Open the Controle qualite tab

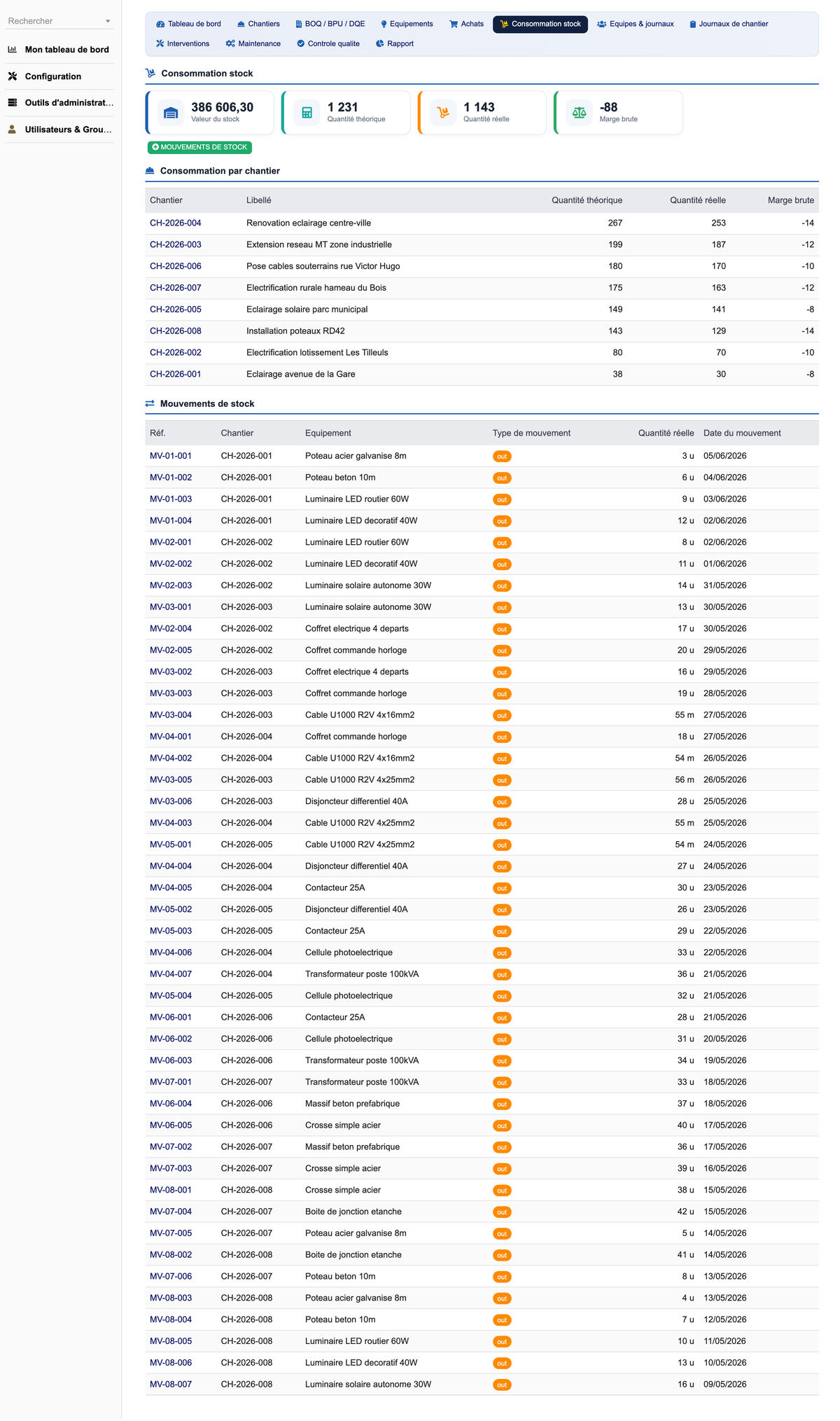click(328, 43)
